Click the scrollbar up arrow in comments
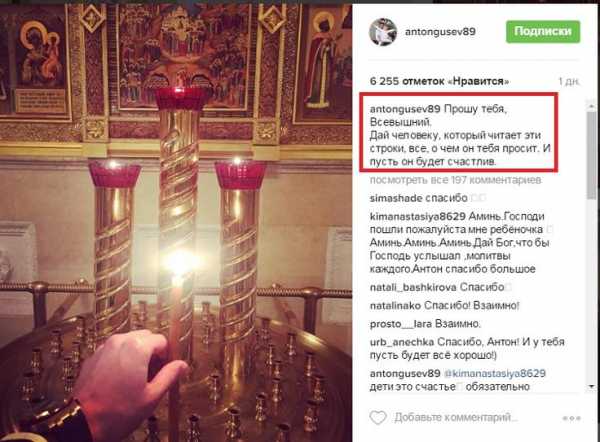The height and width of the screenshot is (442, 600). [592, 106]
